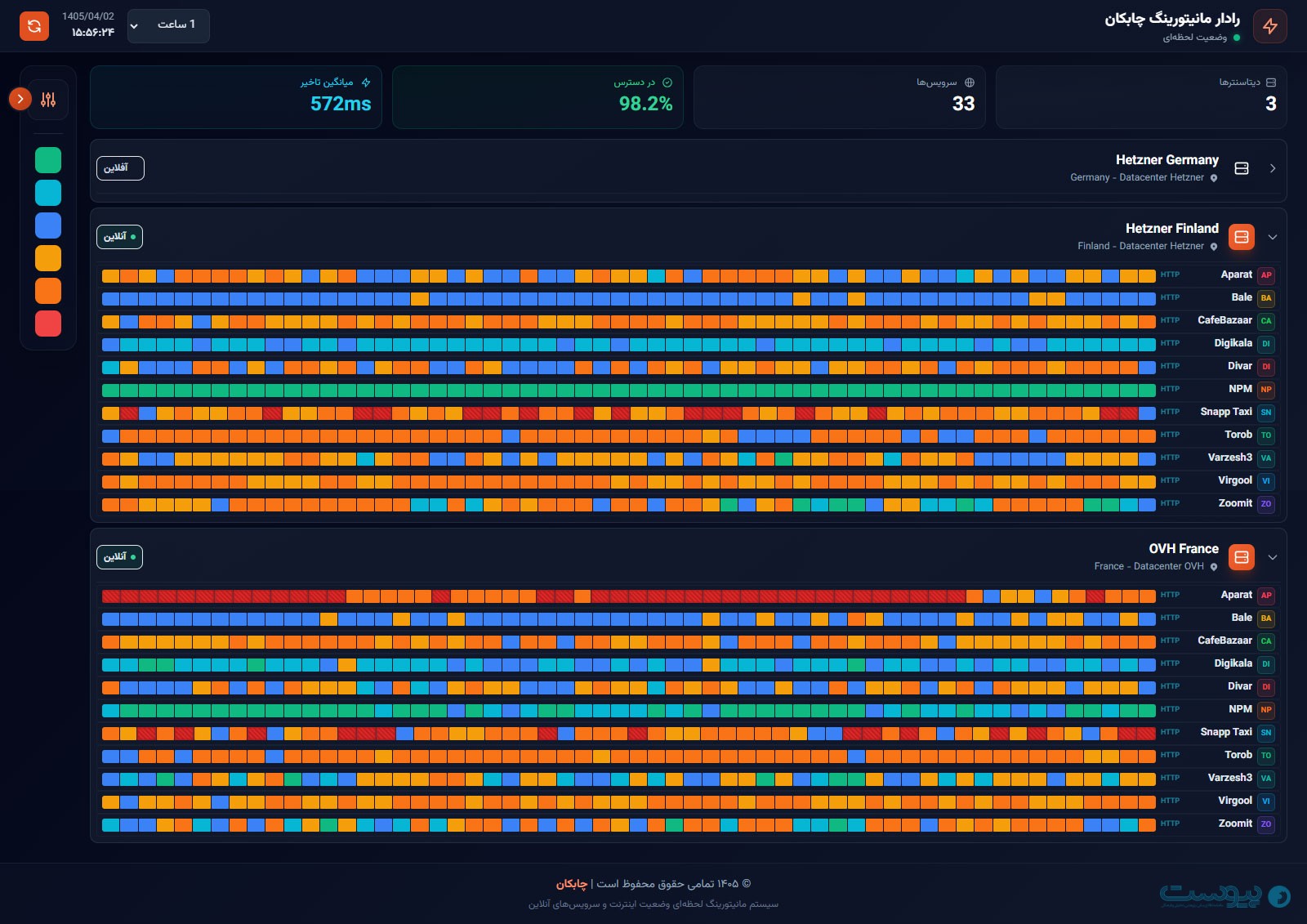Click the 'آنلاین' badge on Hetzner Finland
The image size is (1307, 924).
pos(119,237)
